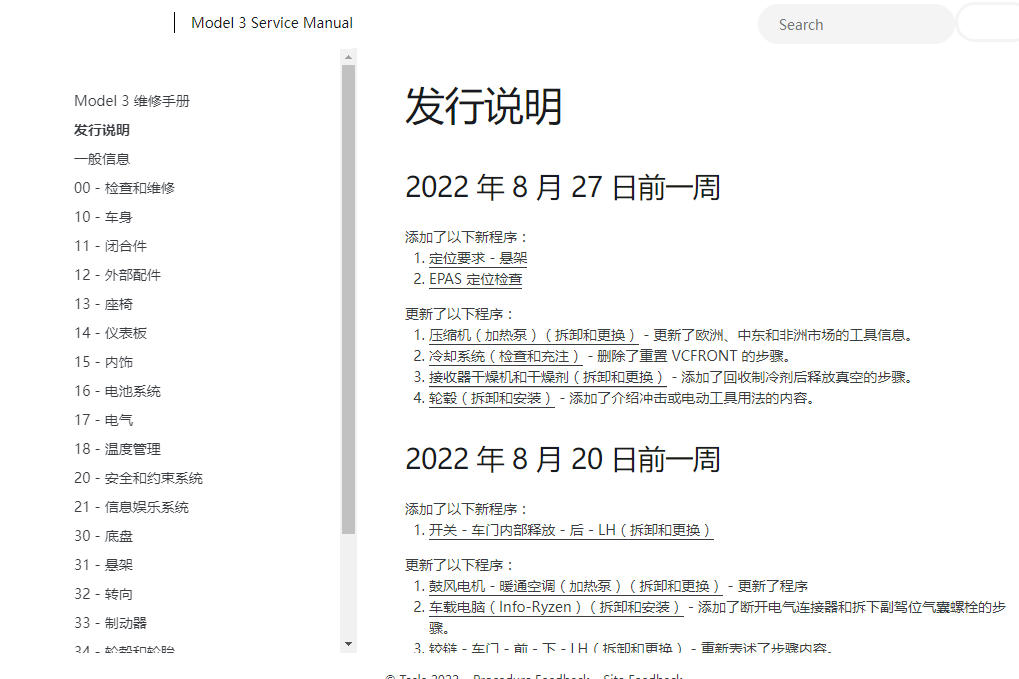Open 开关 - 车门内部释放 - 后 - LH link
The image size is (1019, 679).
571,530
